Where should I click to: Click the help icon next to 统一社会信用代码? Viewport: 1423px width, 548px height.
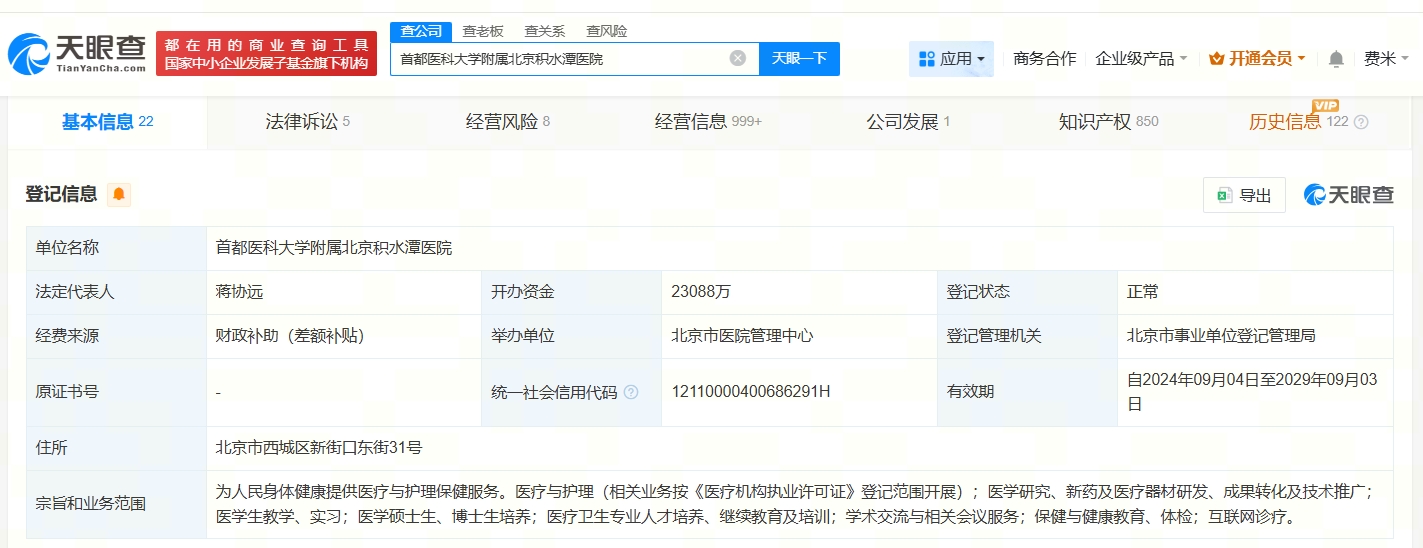point(631,392)
